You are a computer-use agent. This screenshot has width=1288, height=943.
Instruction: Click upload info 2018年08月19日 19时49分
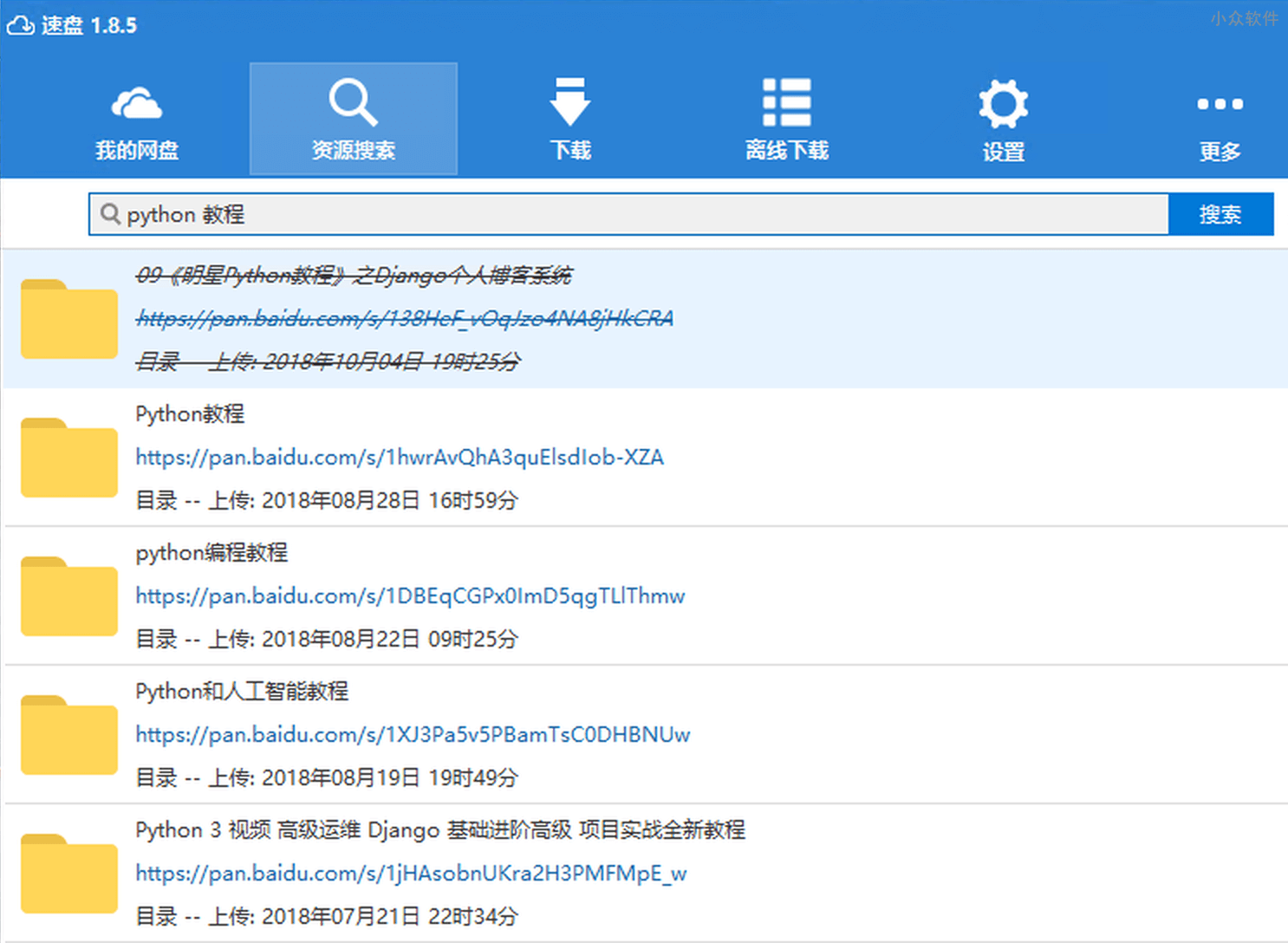click(328, 777)
